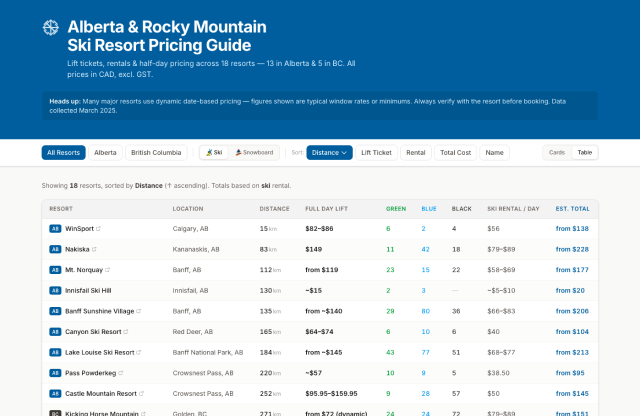Click the 'Red Deer, AB' location cell
Viewport: 640px width, 416px height.
point(193,331)
